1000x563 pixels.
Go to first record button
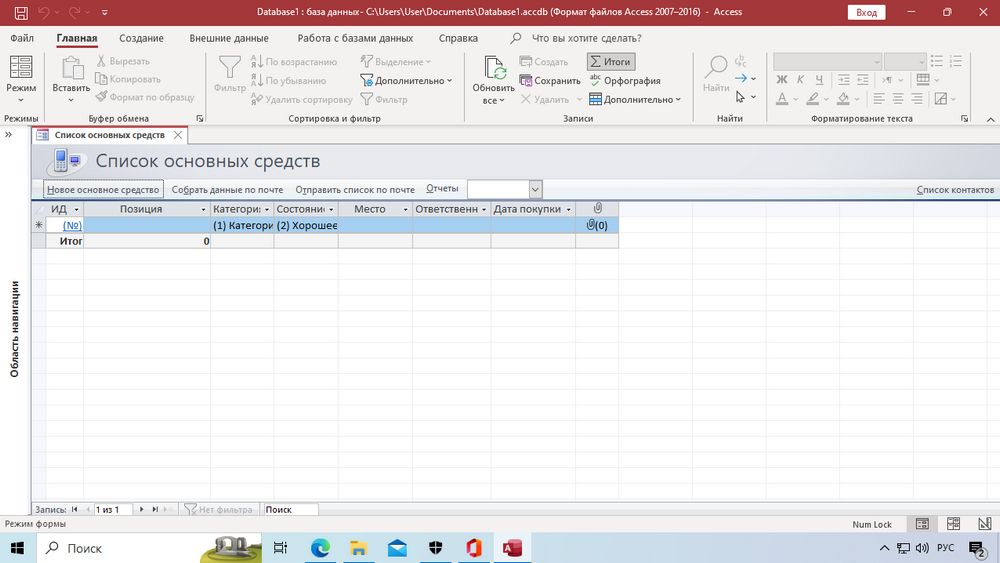[x=75, y=509]
